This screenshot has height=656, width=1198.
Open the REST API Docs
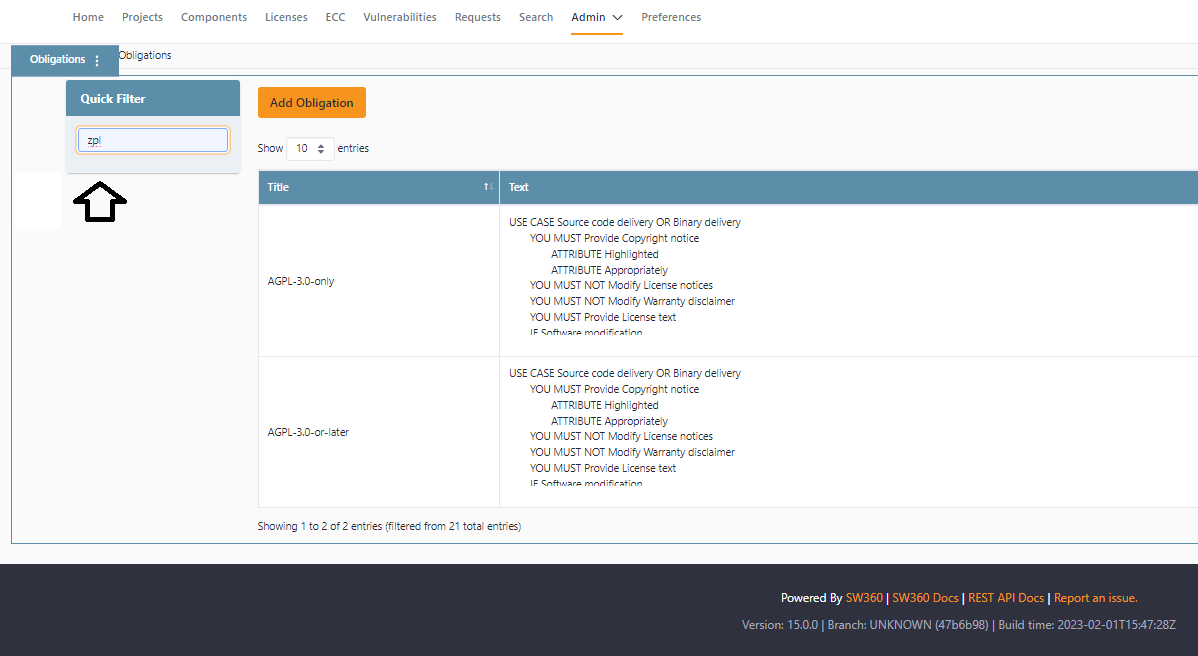coord(1006,597)
